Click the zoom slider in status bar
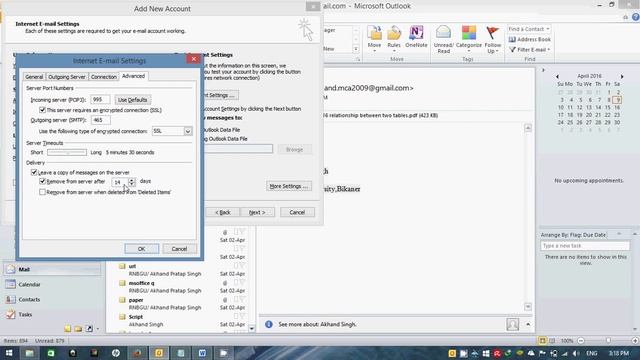The height and width of the screenshot is (360, 640). tap(608, 340)
